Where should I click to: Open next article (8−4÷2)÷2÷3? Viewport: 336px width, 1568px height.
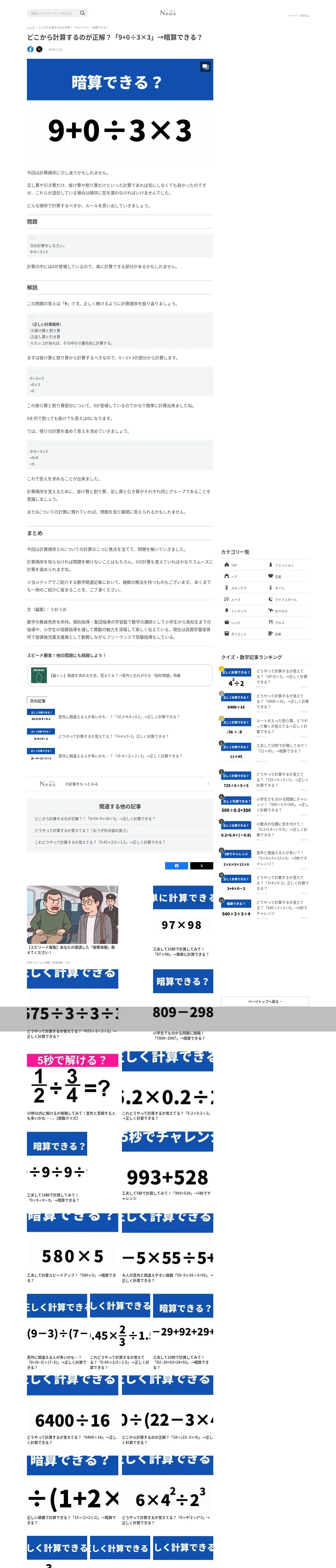coord(120,756)
